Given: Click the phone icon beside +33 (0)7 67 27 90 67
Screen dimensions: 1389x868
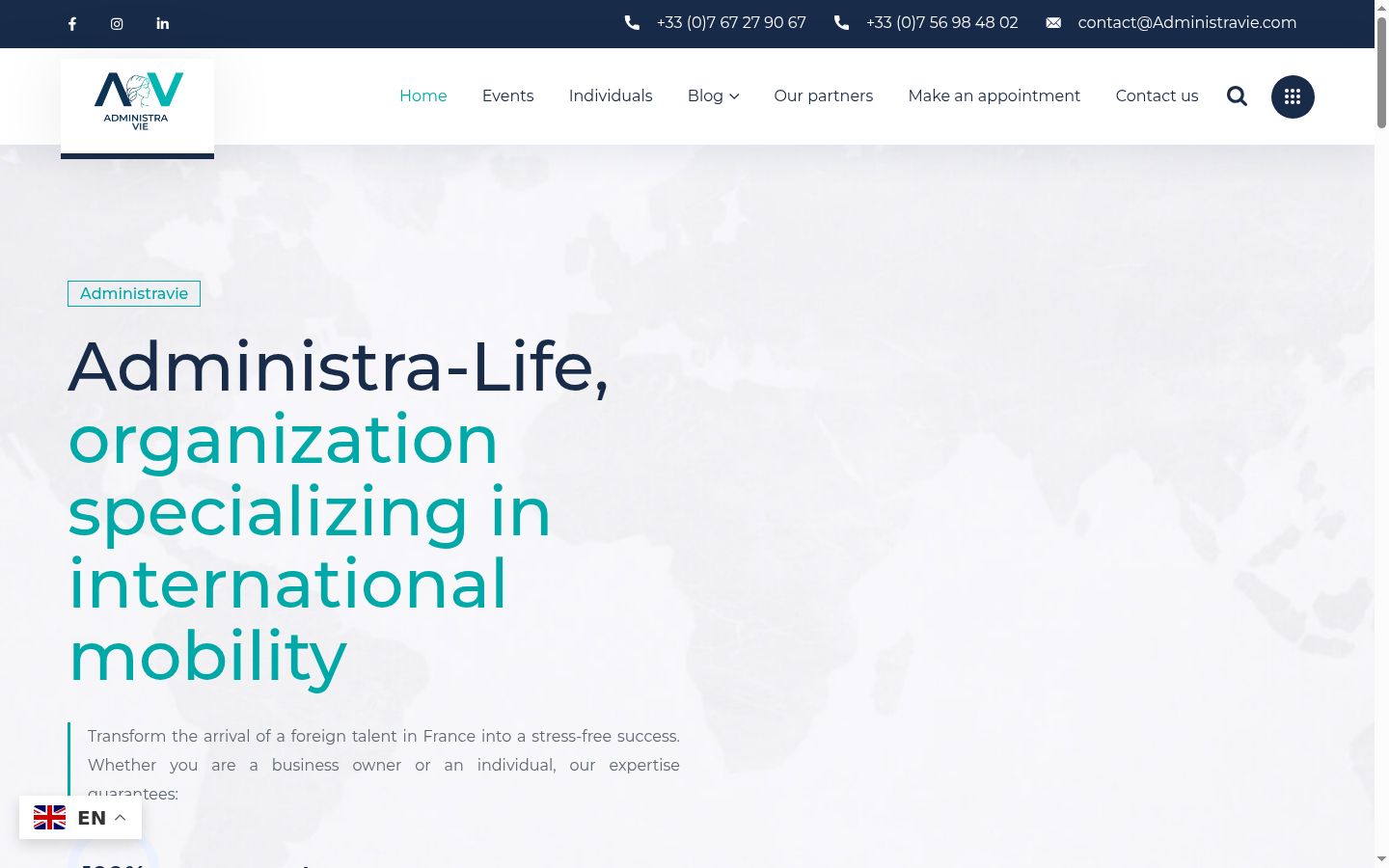Looking at the screenshot, I should [x=632, y=23].
